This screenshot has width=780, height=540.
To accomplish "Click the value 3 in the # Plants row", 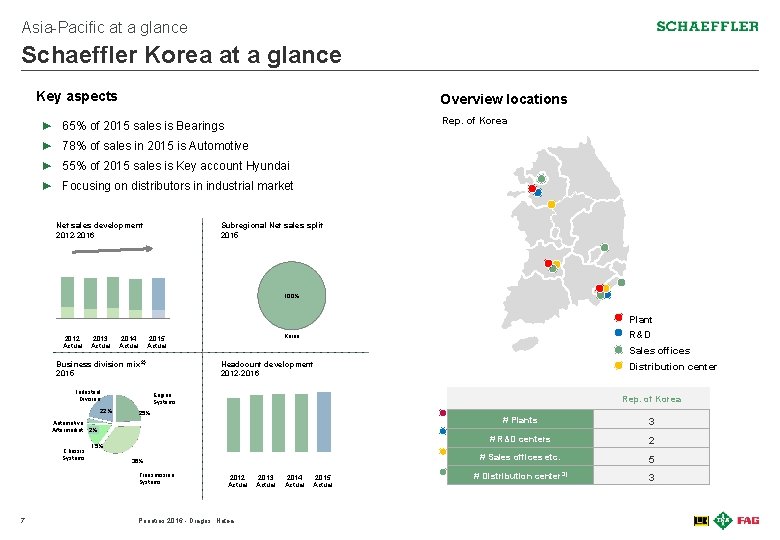I will pyautogui.click(x=651, y=422).
